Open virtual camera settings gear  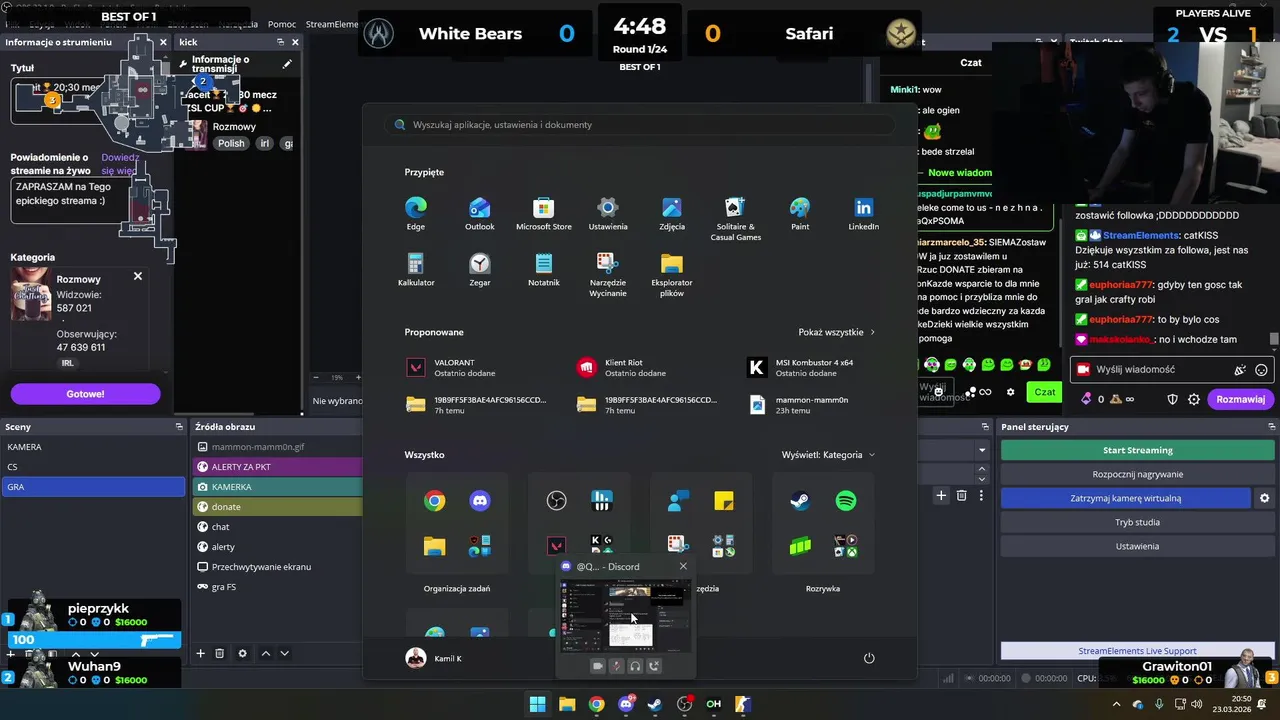[1264, 498]
